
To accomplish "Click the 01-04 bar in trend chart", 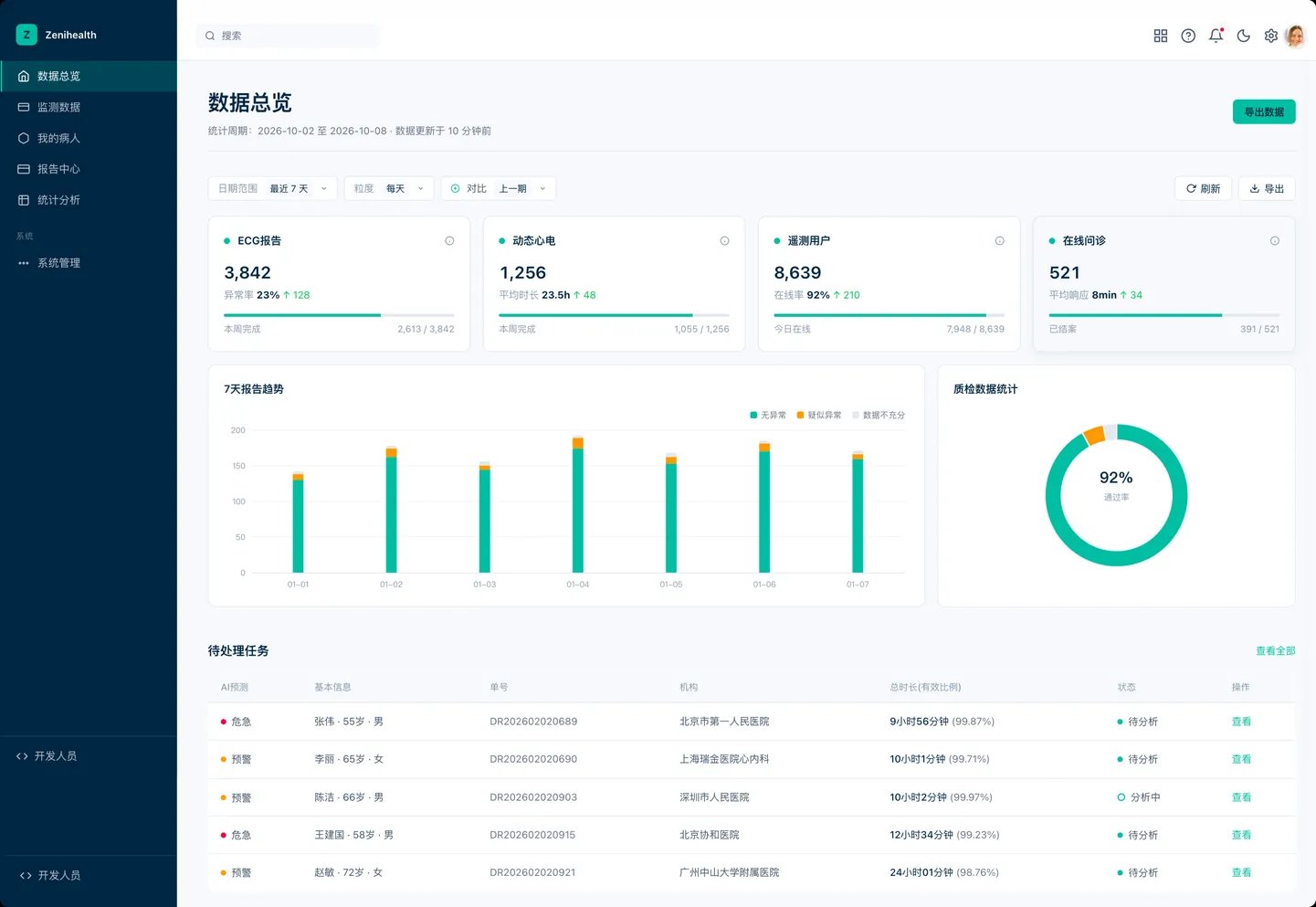I will click(x=578, y=505).
